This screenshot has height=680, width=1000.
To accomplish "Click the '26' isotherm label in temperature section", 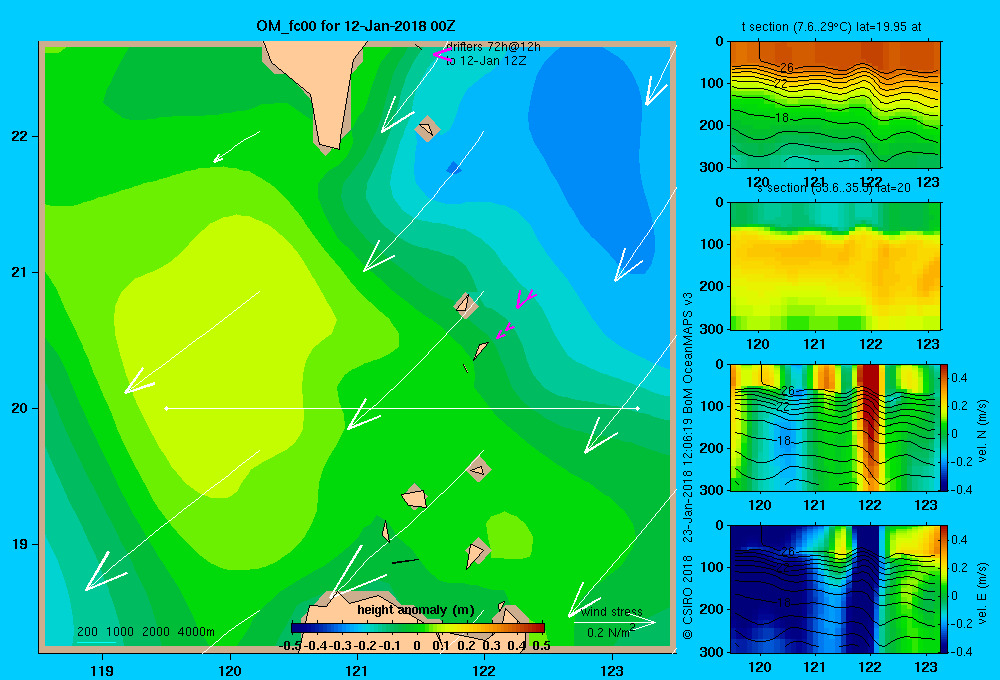I will (x=786, y=67).
